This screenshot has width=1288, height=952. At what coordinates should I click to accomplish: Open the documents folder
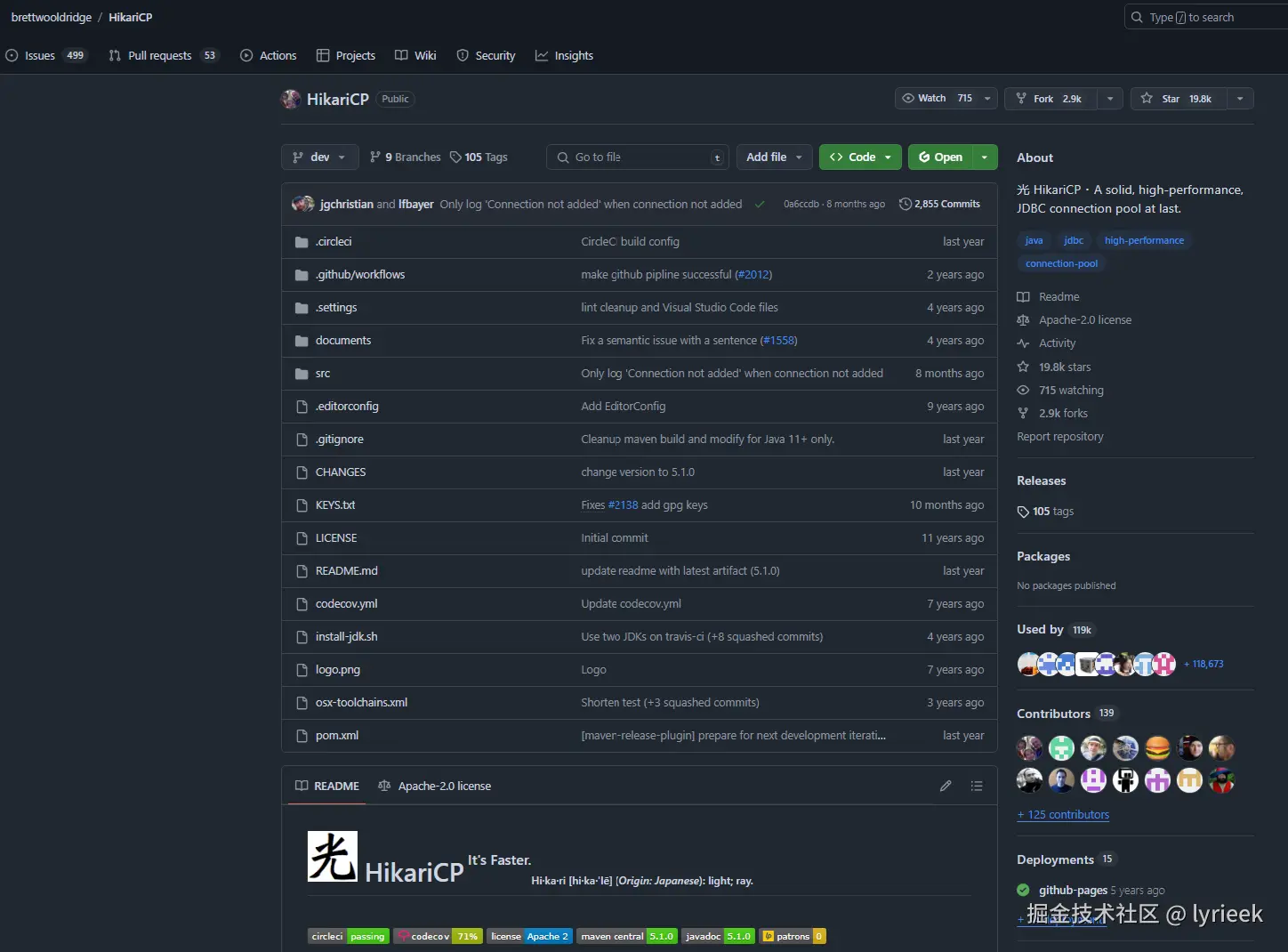tap(343, 341)
